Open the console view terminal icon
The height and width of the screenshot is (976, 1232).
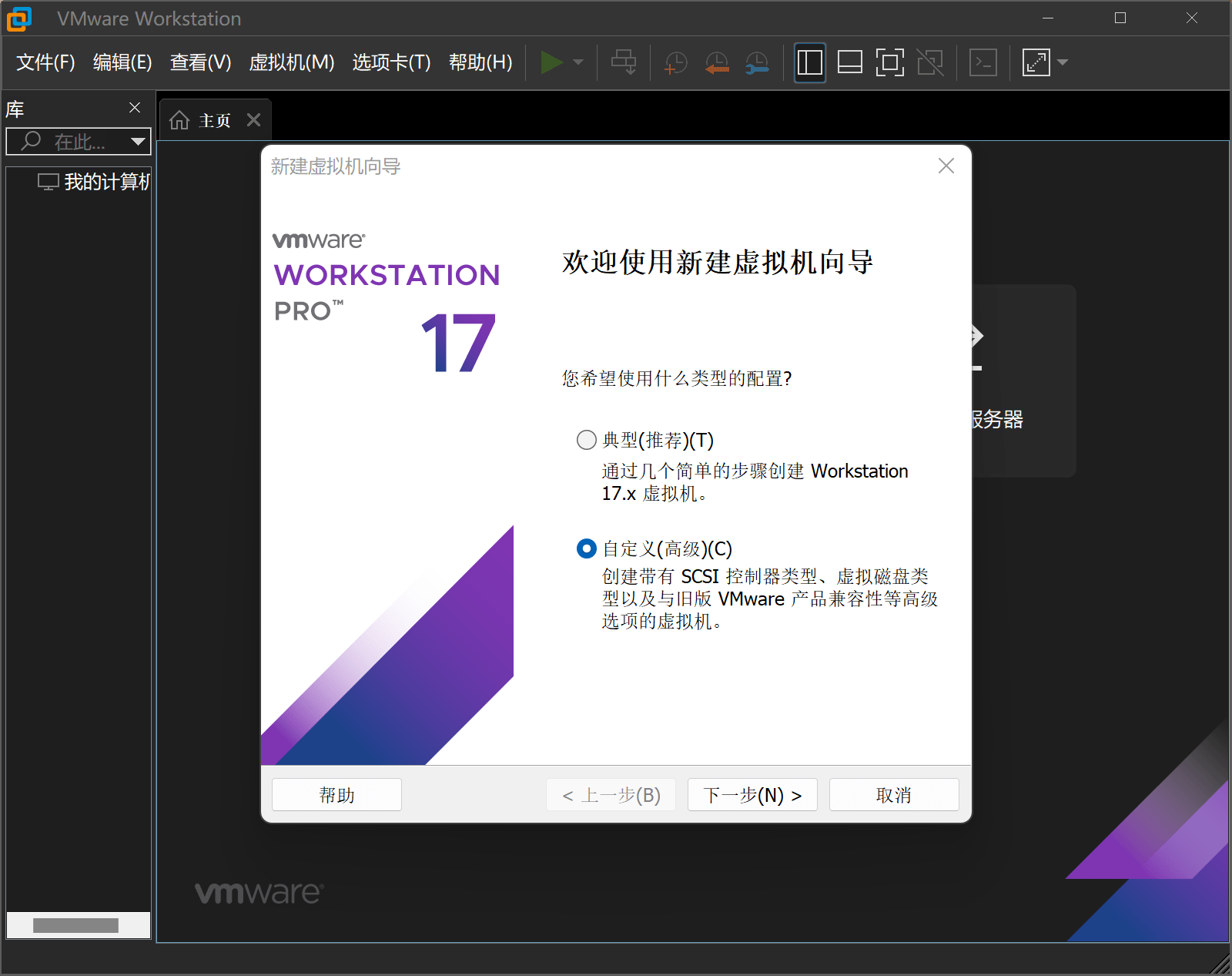983,62
